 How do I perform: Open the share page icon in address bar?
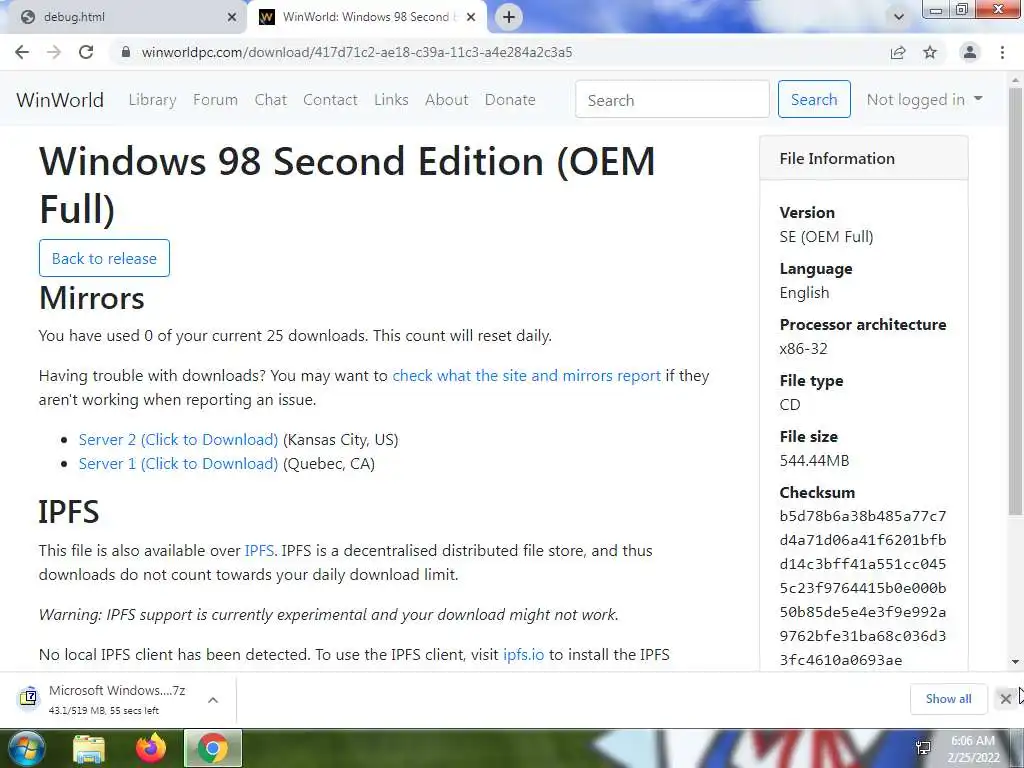coord(898,52)
